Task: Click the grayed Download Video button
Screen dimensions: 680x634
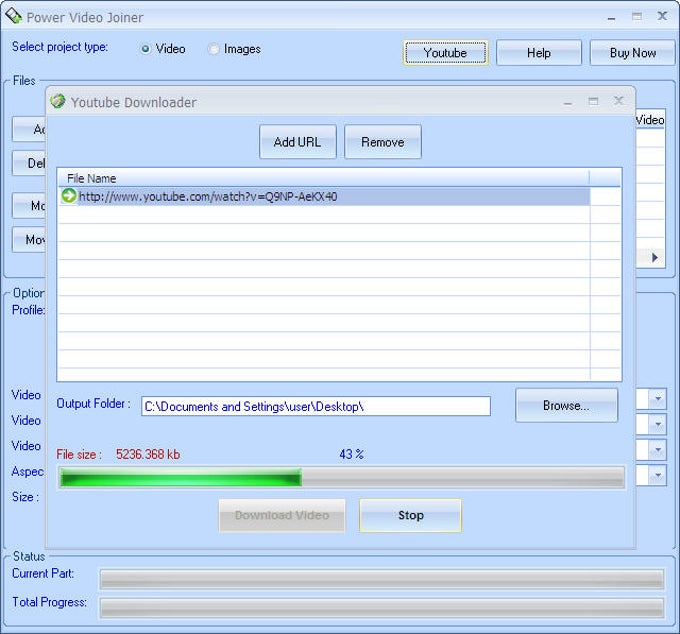Action: [282, 515]
